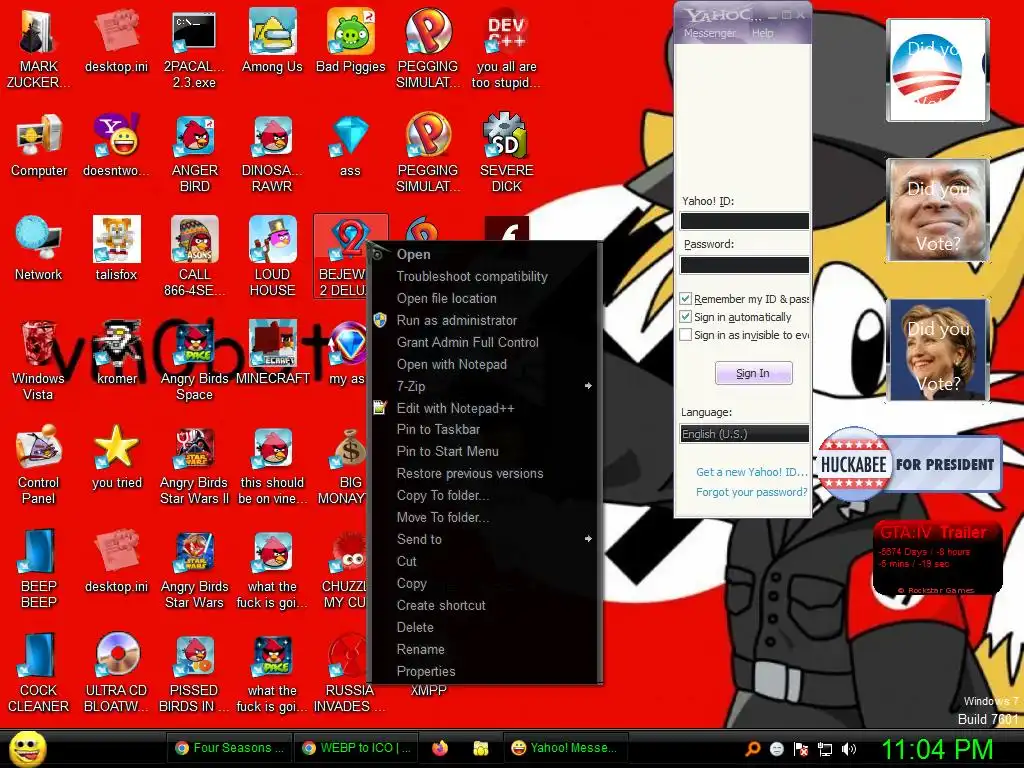Select the Computer desktop icon
This screenshot has height=768, width=1024.
pos(39,145)
